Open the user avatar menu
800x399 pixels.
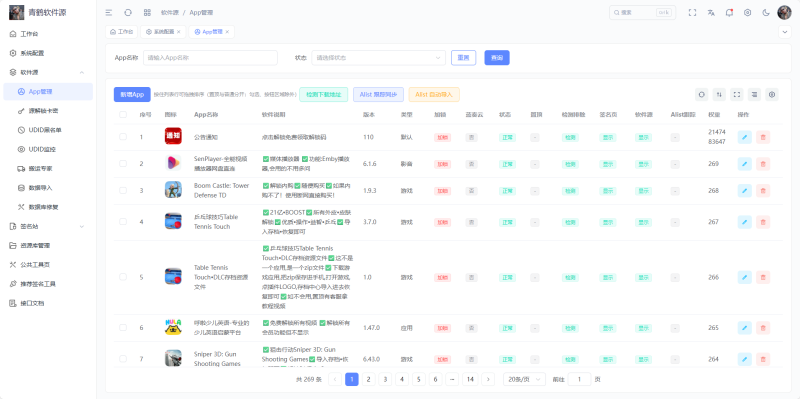(x=784, y=13)
